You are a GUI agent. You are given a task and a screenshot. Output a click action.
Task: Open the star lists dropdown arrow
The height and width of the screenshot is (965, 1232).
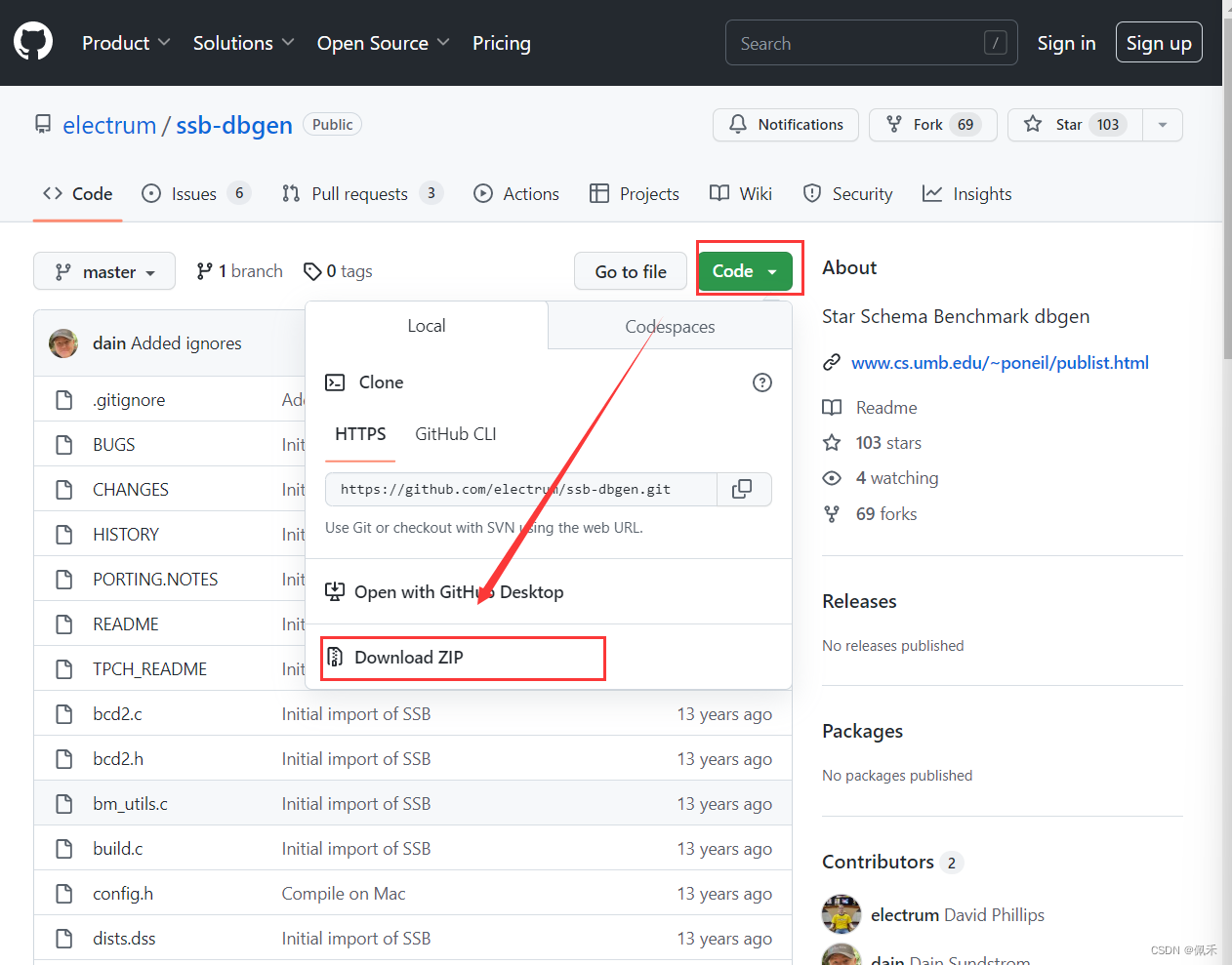tap(1162, 125)
